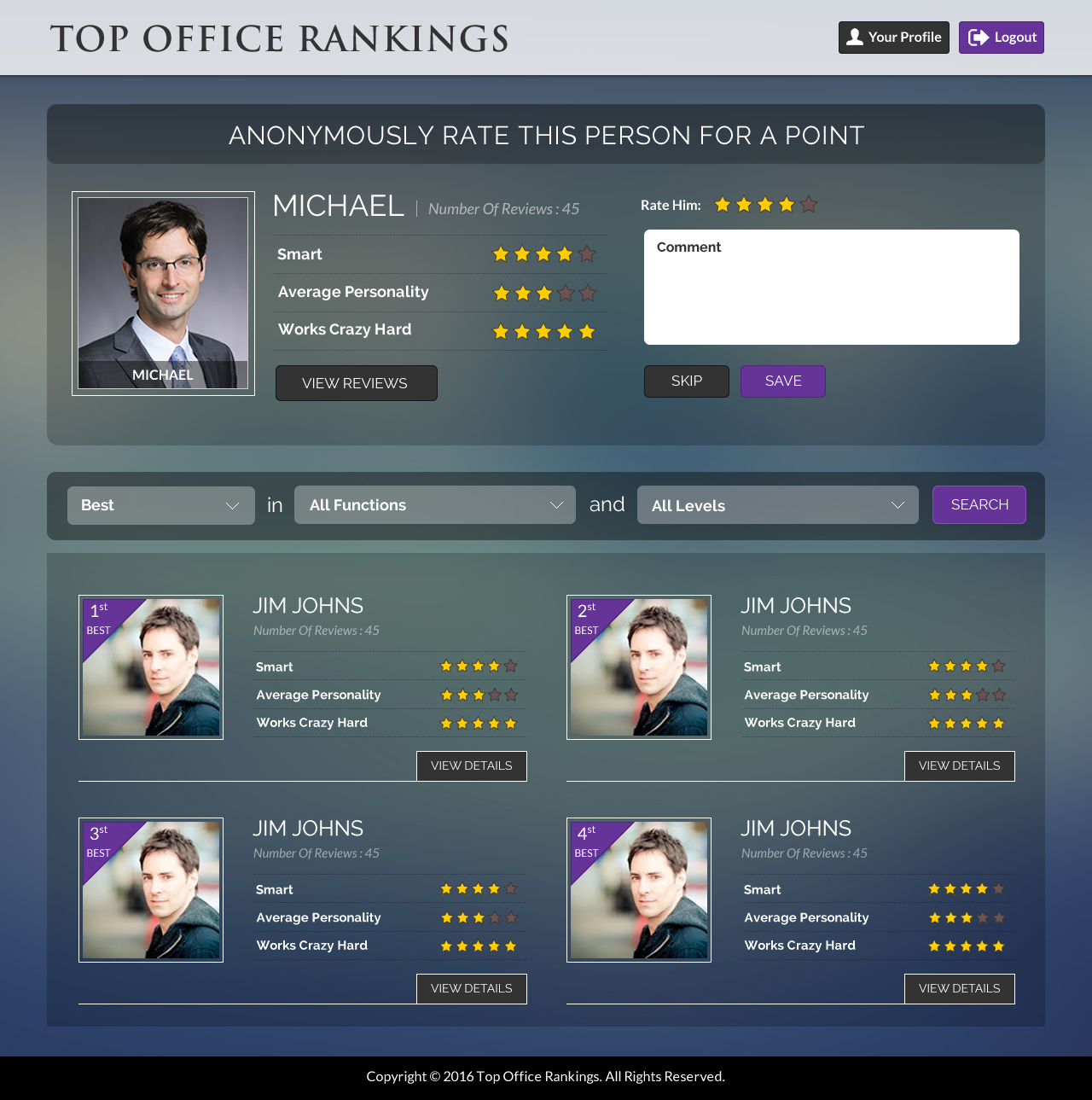Click the empty star beside Michael's Smart rating
This screenshot has height=1100, width=1092.
(x=587, y=253)
